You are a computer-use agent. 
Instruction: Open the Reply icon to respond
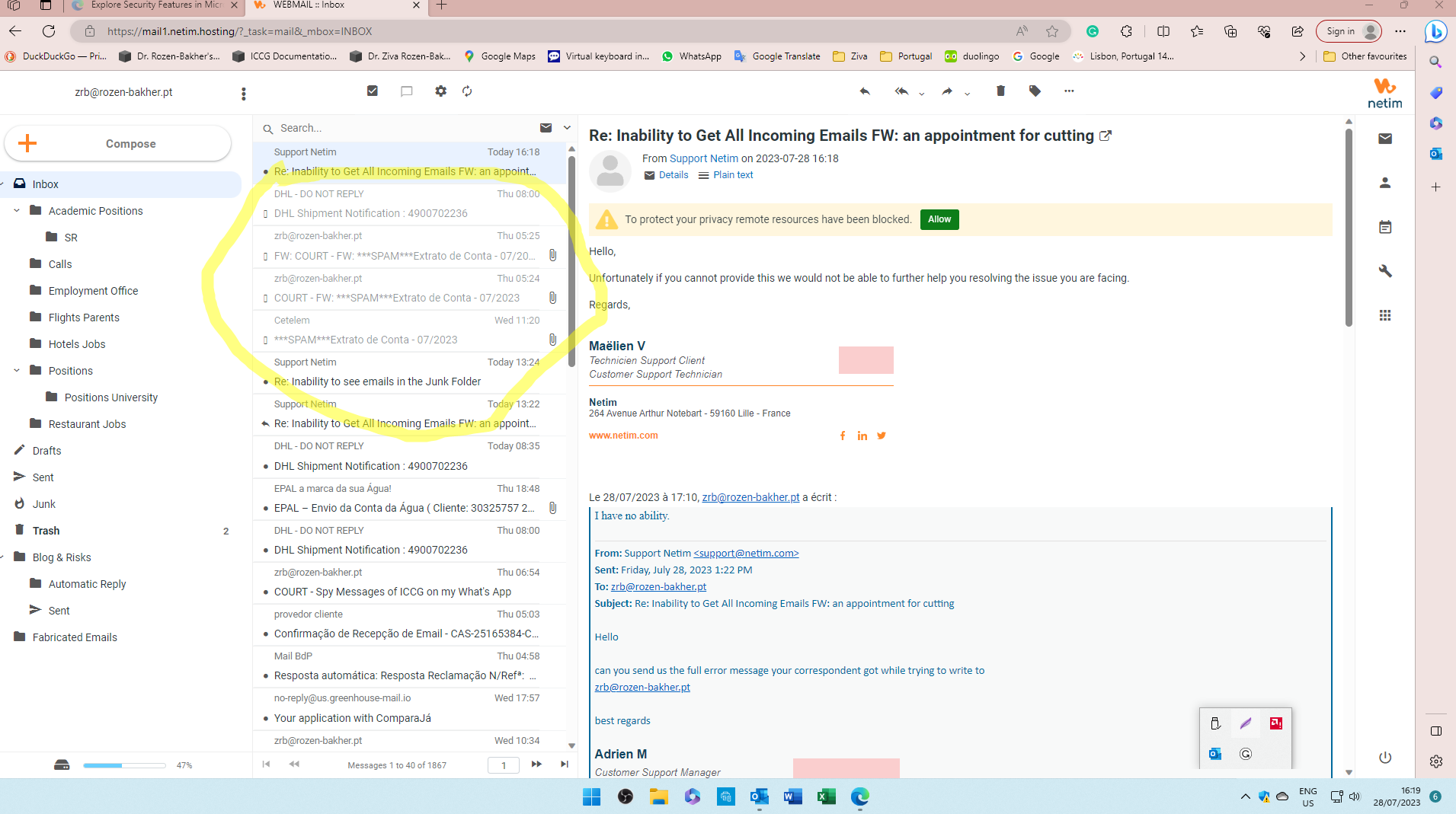click(x=864, y=91)
